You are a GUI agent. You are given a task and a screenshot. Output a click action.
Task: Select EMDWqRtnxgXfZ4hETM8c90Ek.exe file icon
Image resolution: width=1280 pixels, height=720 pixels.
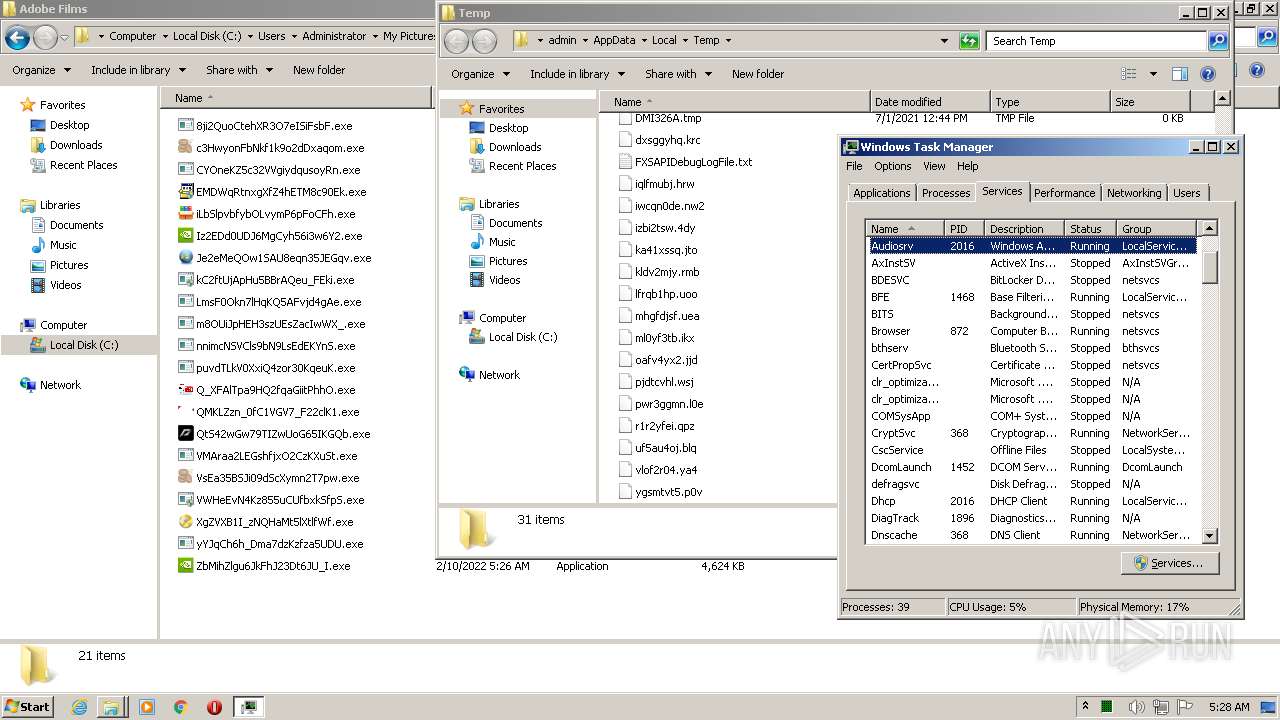tap(185, 192)
